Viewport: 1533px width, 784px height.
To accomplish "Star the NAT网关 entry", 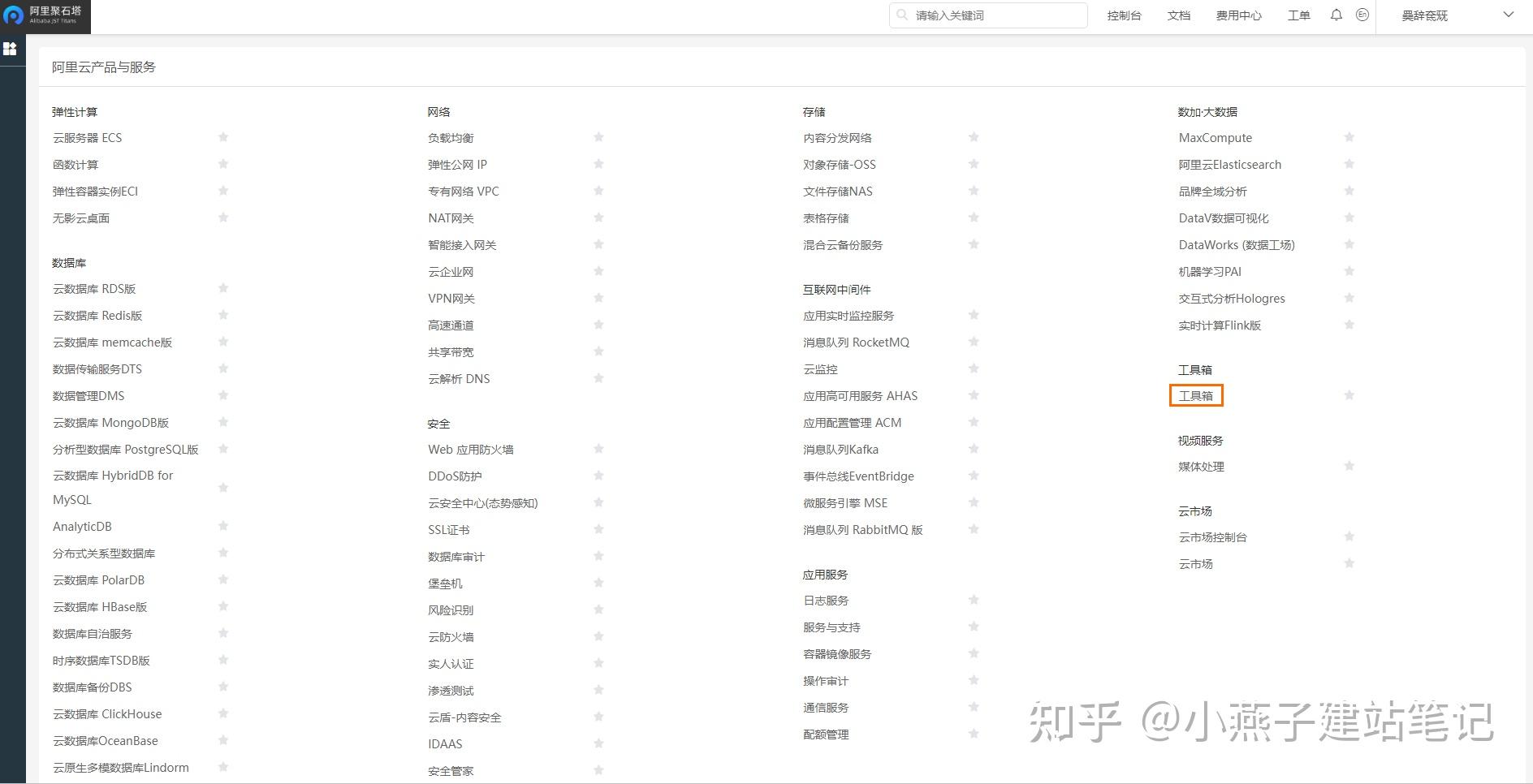I will 598,218.
